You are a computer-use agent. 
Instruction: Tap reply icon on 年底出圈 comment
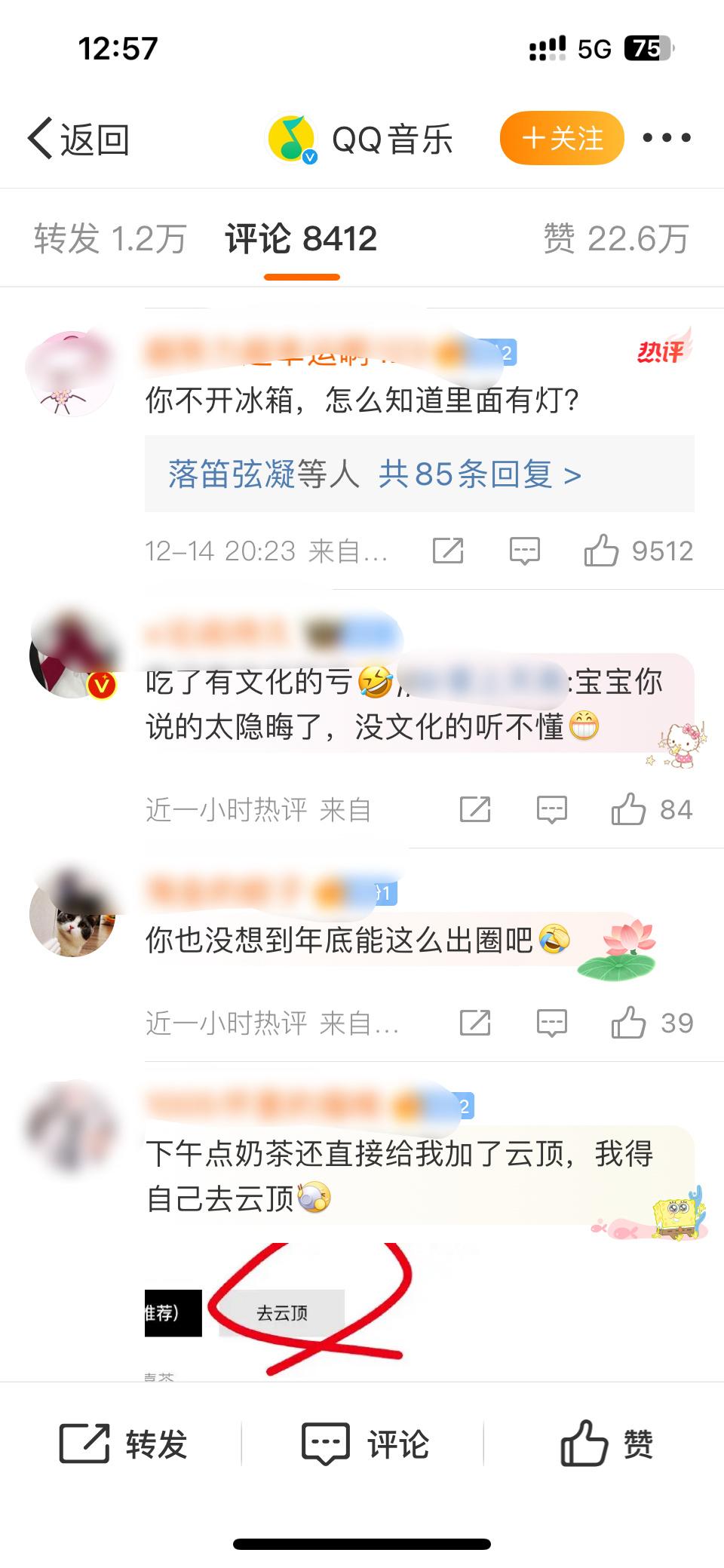(x=552, y=1023)
